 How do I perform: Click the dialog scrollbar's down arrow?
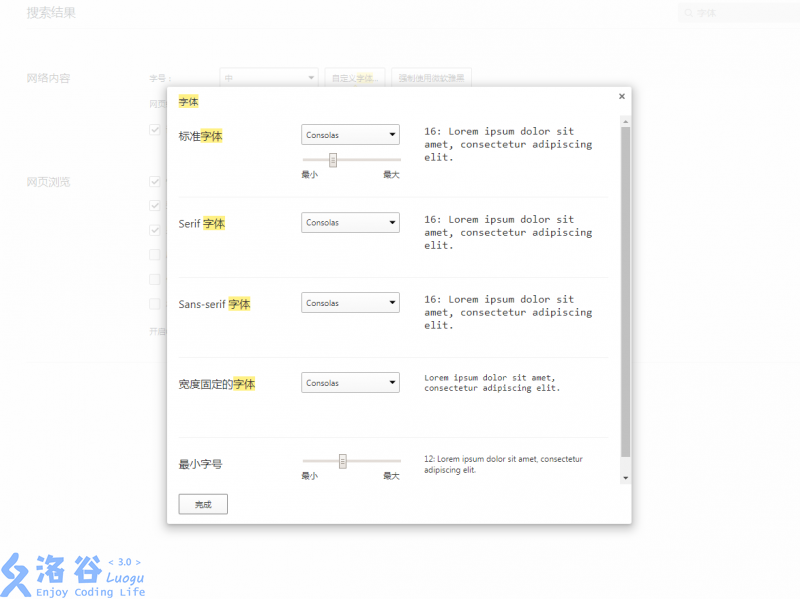point(626,478)
